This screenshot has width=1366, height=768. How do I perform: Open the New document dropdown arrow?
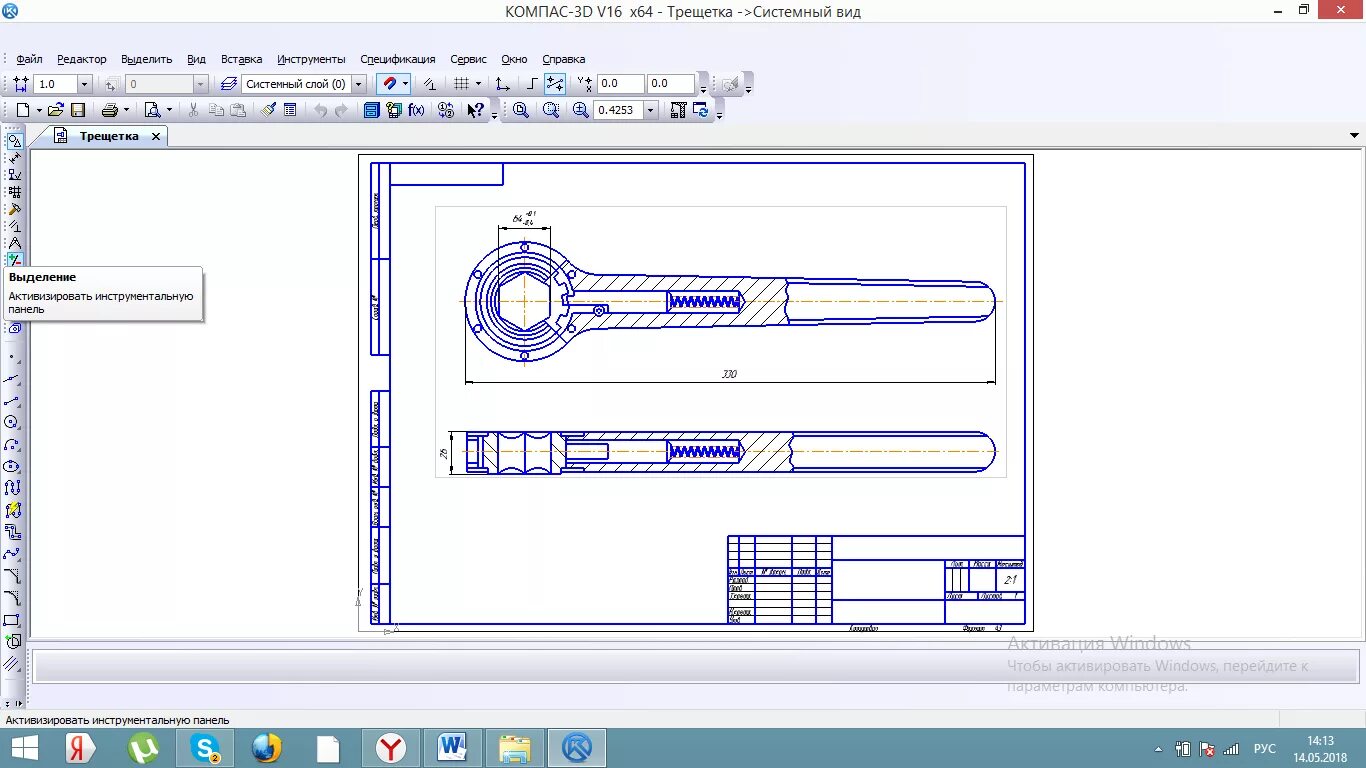39,110
